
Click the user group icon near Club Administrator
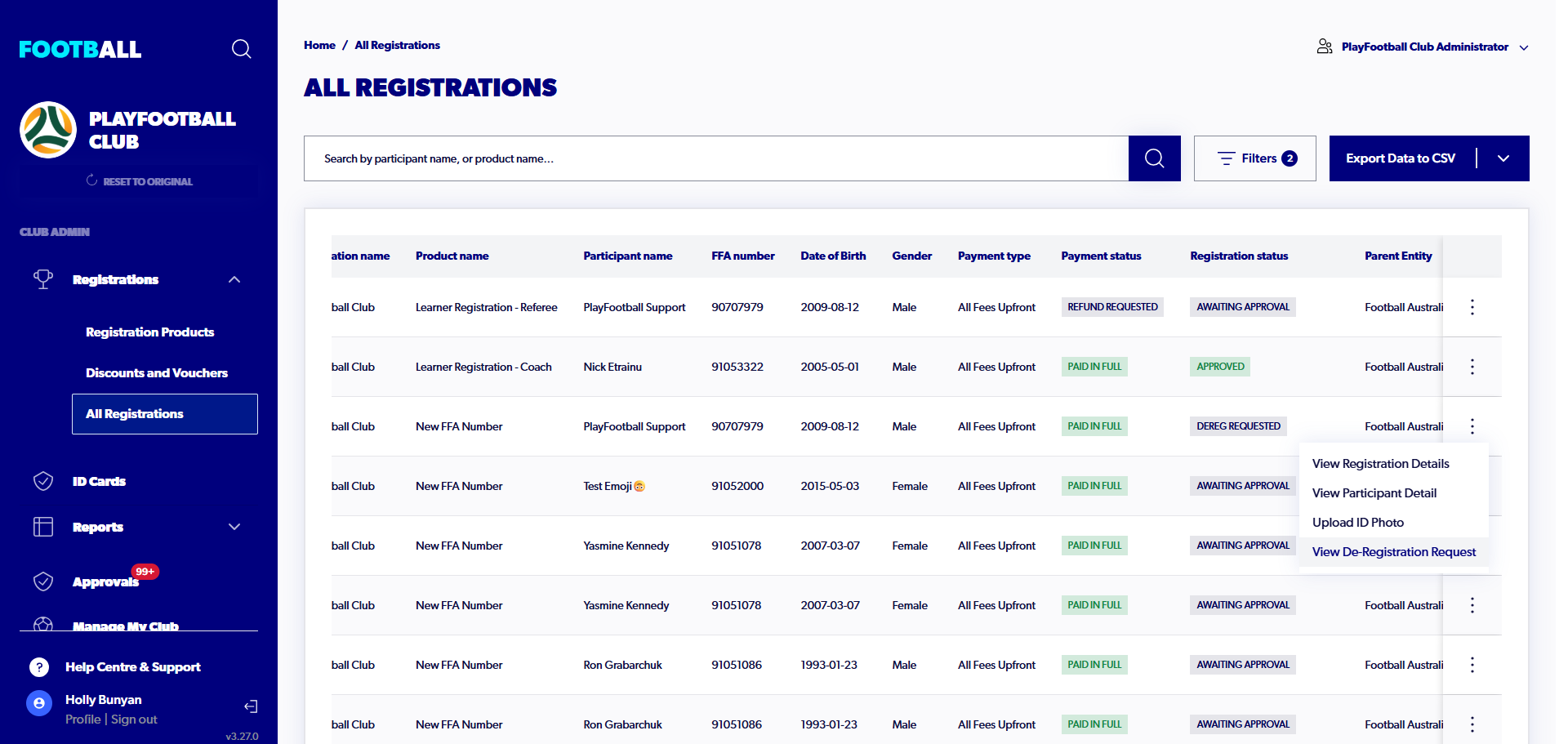click(1325, 47)
